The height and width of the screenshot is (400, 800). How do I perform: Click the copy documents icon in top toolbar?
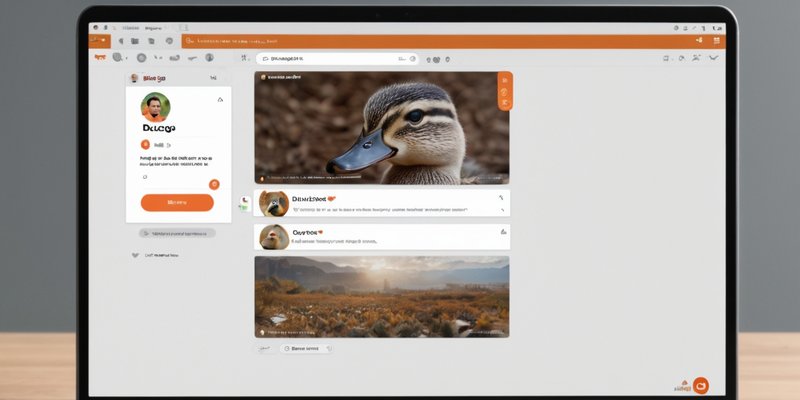pos(151,41)
